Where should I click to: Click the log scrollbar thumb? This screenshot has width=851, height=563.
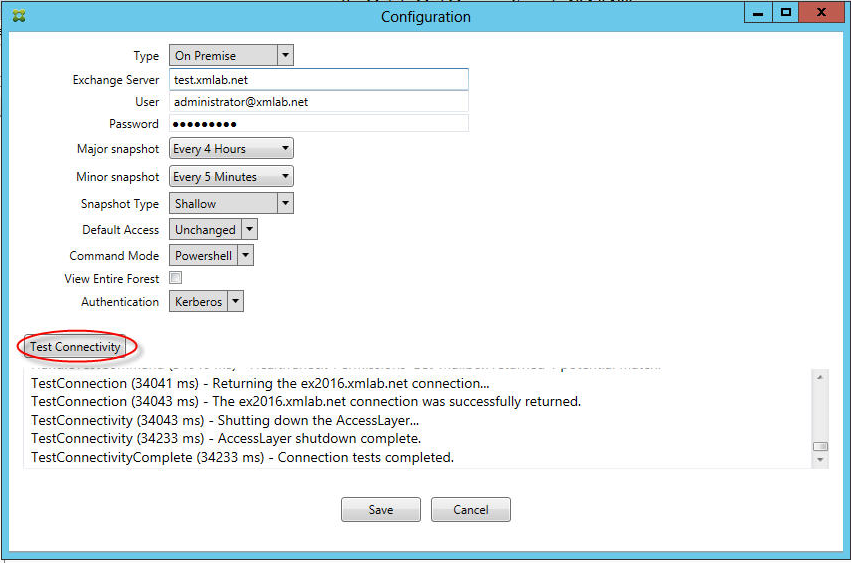[x=820, y=446]
